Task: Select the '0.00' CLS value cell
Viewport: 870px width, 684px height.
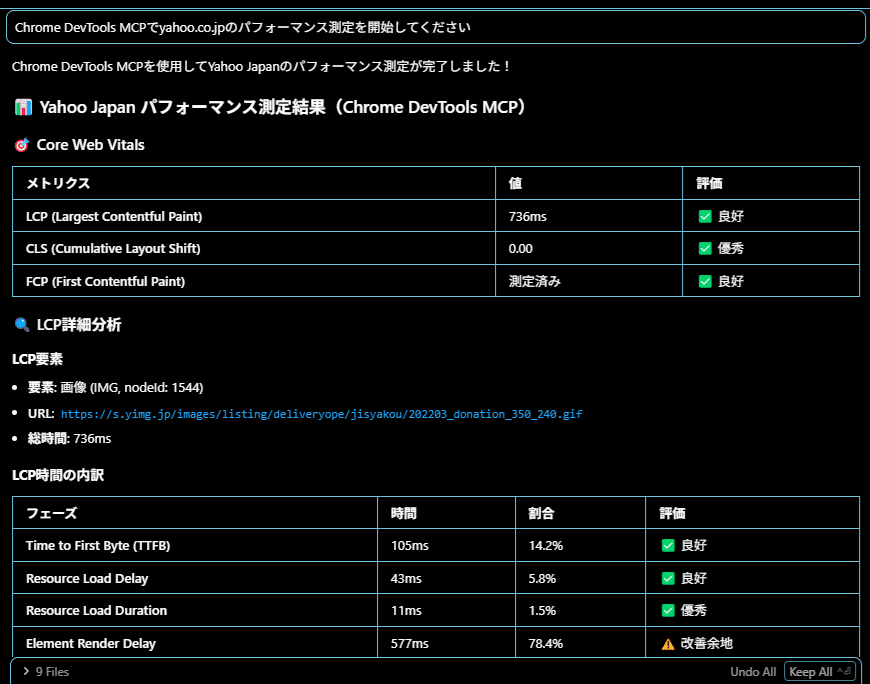Action: coord(589,248)
